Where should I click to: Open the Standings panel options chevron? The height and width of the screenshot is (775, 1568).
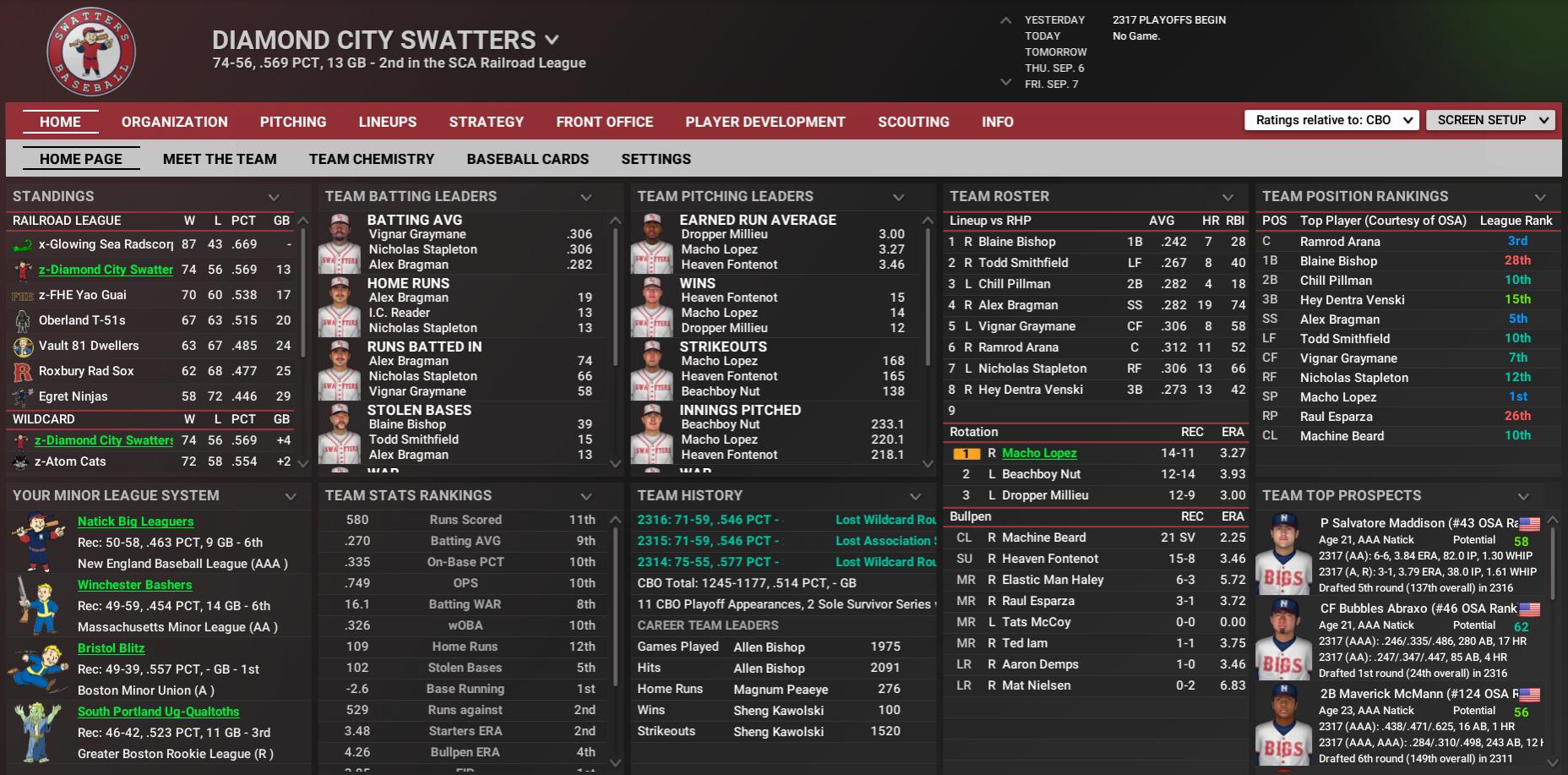coord(274,197)
